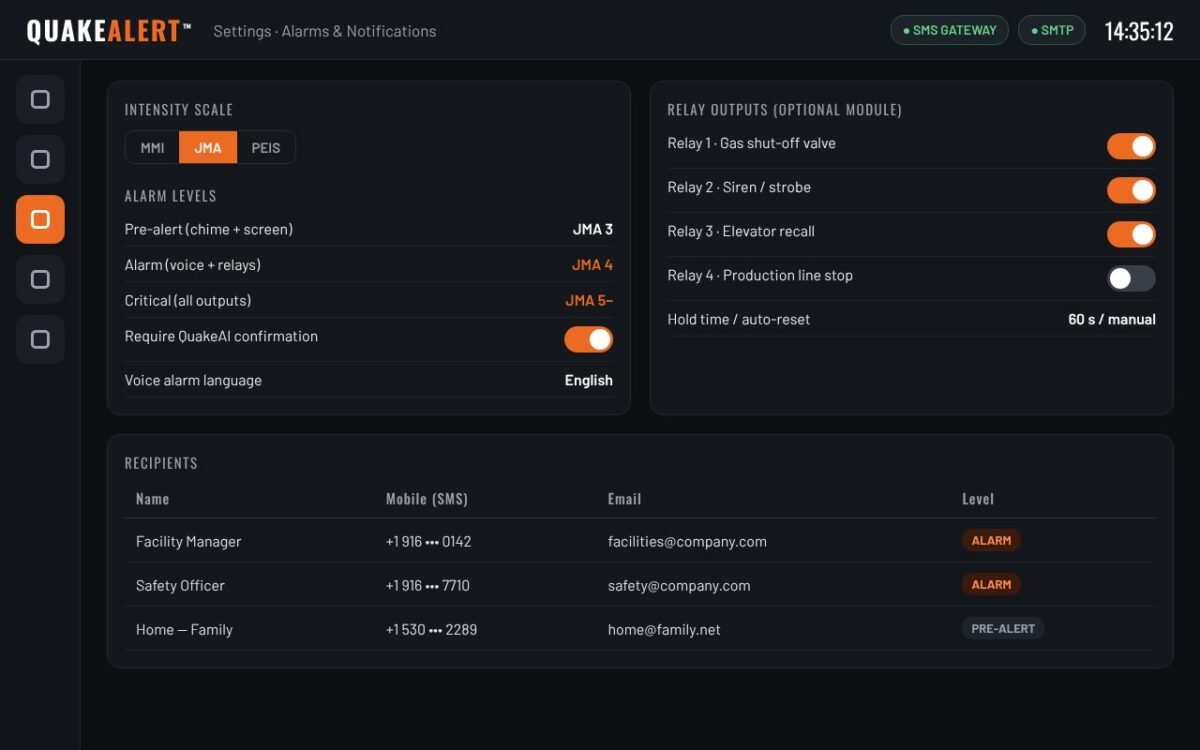The image size is (1200, 750).
Task: Click phone number +1 530 ••• 2289
Action: coord(431,629)
